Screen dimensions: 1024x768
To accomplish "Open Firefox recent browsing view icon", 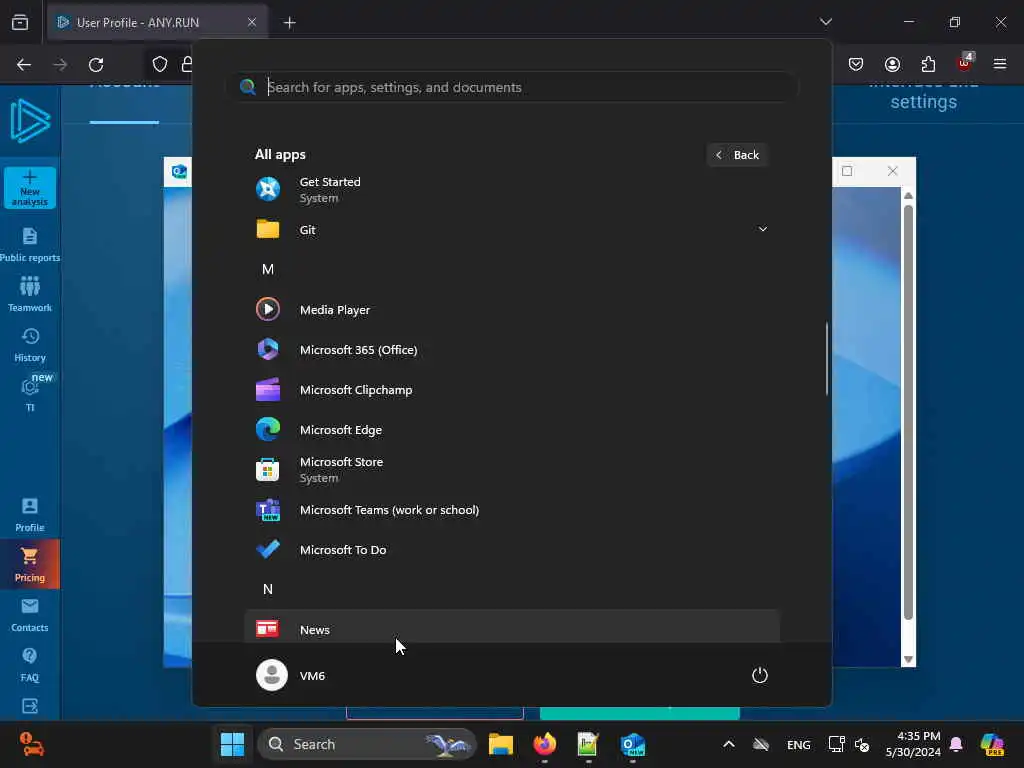I will coord(20,22).
